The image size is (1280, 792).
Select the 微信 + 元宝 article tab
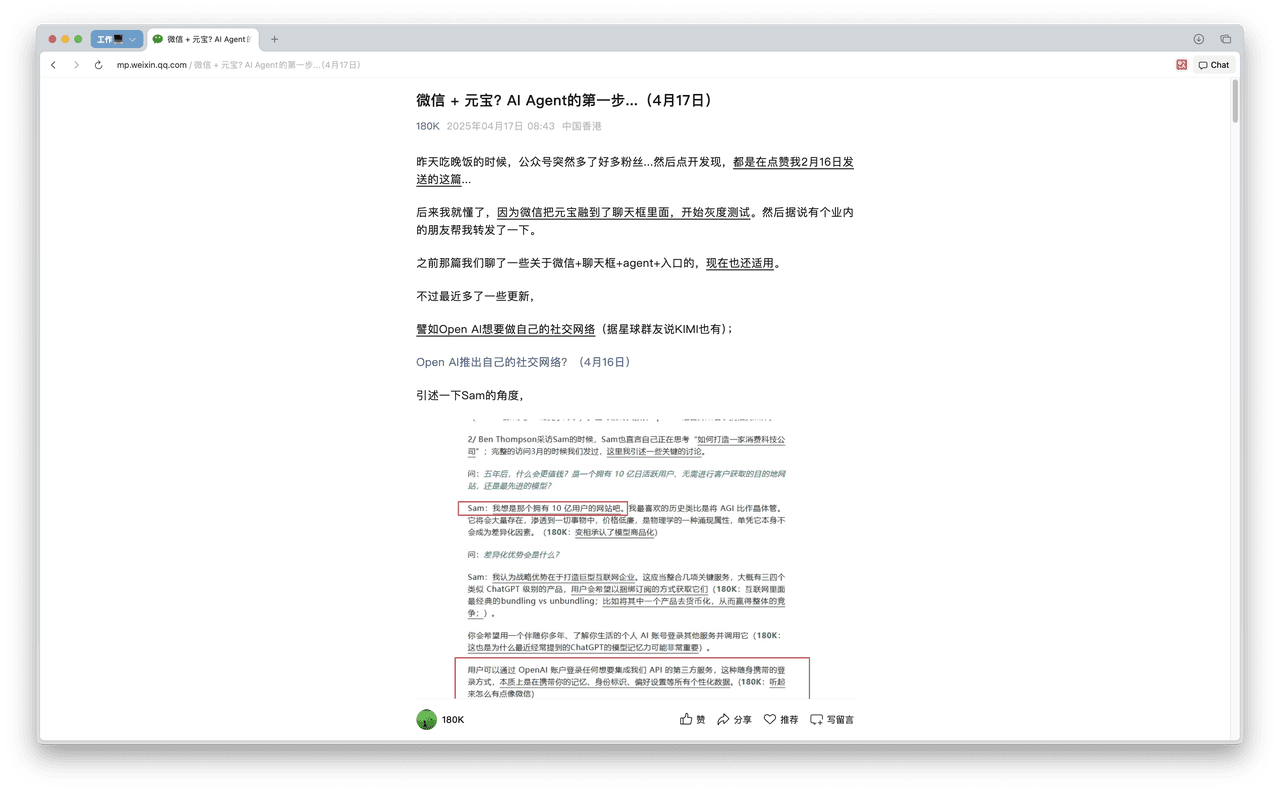203,39
